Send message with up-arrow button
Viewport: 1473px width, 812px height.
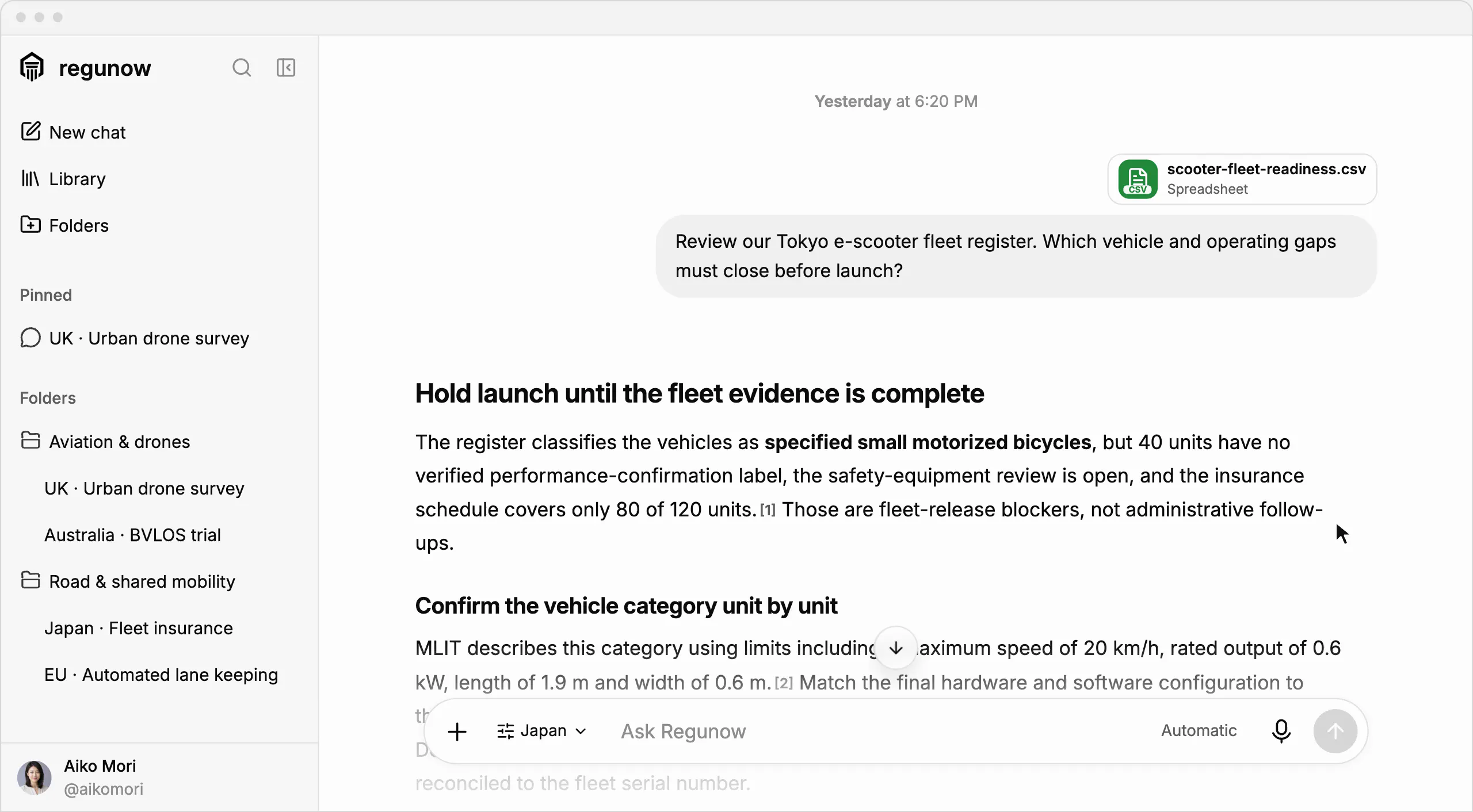(x=1335, y=731)
